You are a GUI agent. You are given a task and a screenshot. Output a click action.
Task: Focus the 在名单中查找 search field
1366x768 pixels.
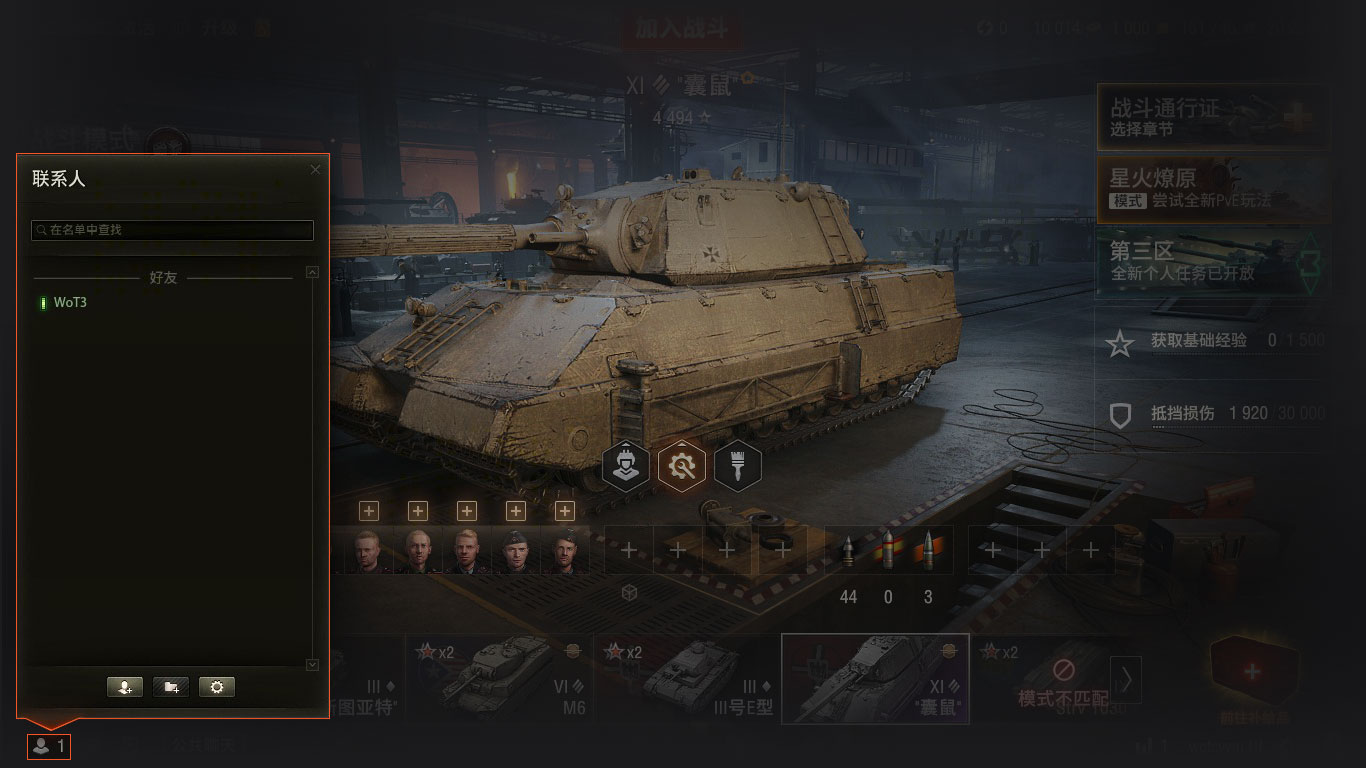click(172, 230)
